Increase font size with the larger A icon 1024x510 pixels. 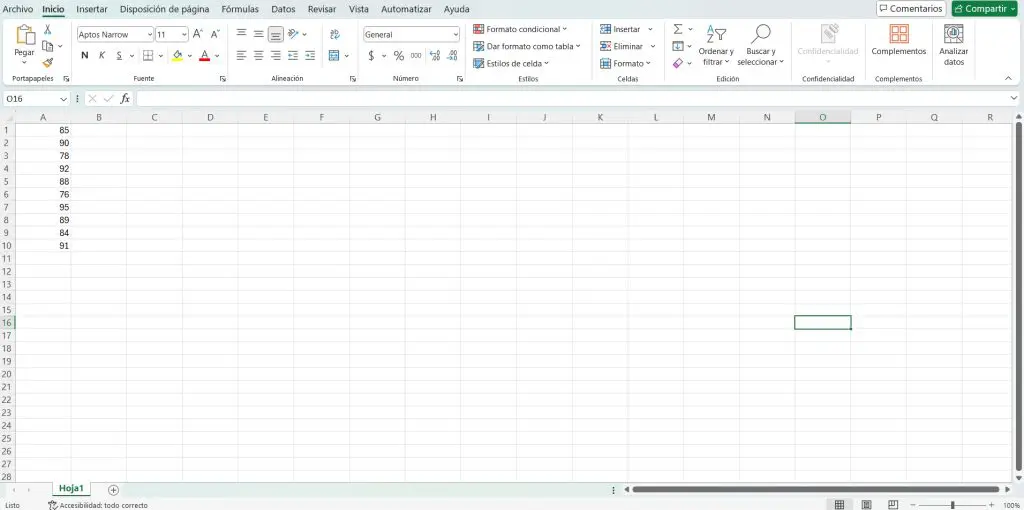[x=198, y=34]
